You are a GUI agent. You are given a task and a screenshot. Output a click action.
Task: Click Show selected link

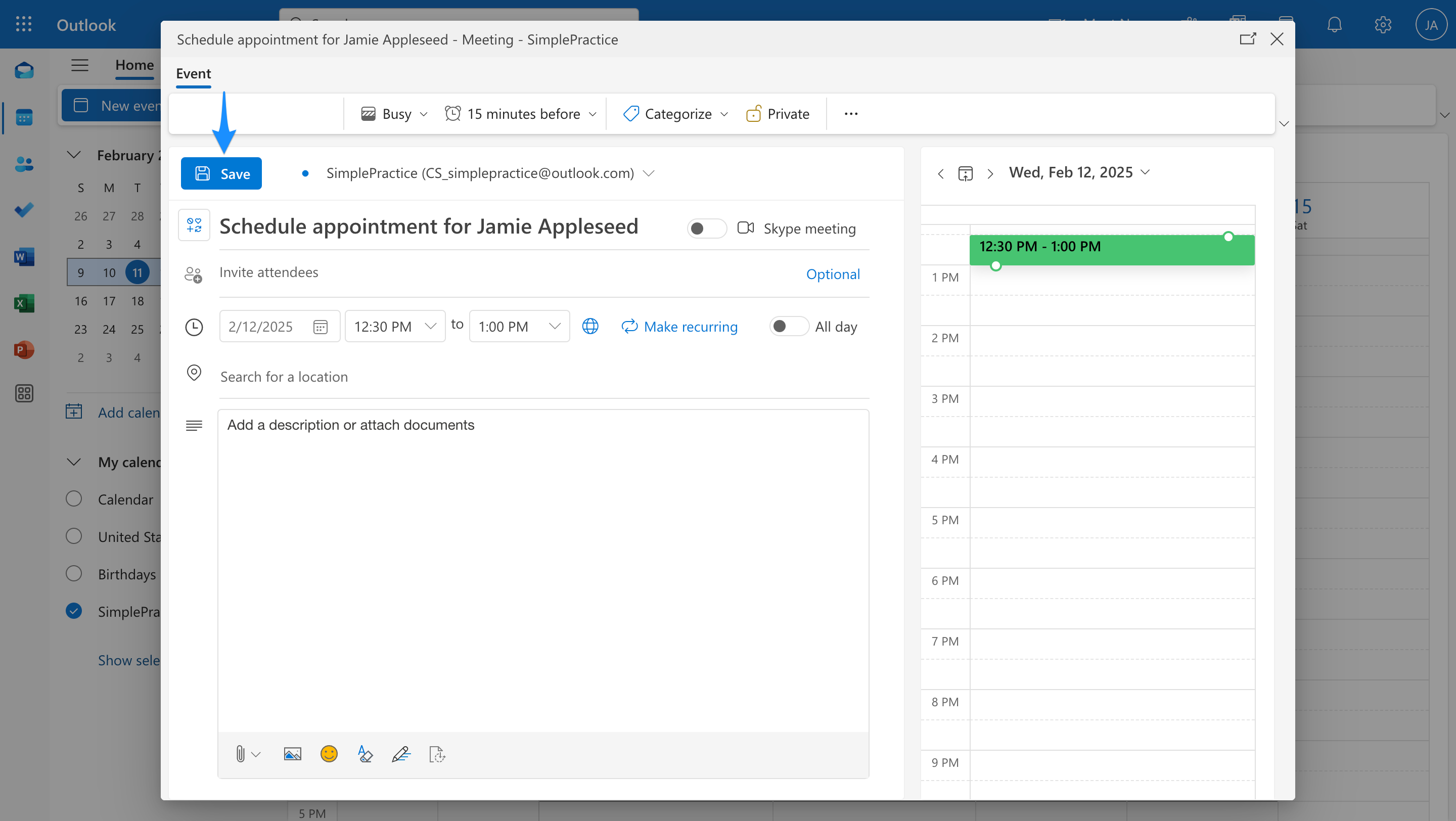pyautogui.click(x=129, y=660)
